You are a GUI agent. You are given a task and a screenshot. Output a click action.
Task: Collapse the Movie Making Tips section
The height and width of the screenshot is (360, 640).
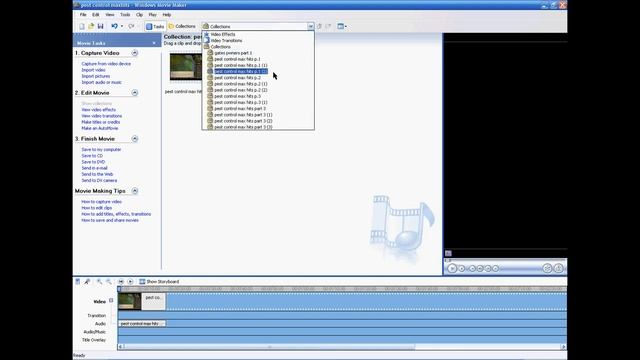point(135,191)
